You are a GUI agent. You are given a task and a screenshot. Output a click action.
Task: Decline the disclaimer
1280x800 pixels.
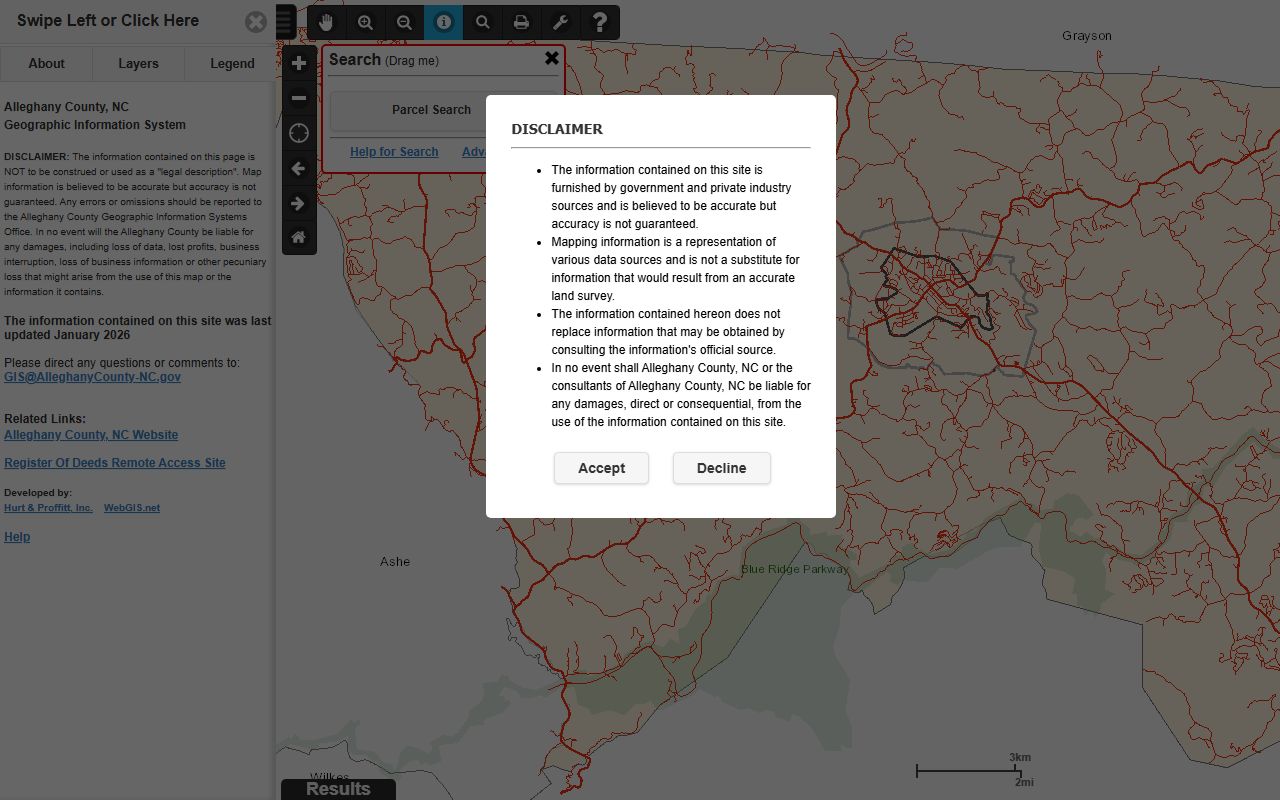[x=721, y=468]
